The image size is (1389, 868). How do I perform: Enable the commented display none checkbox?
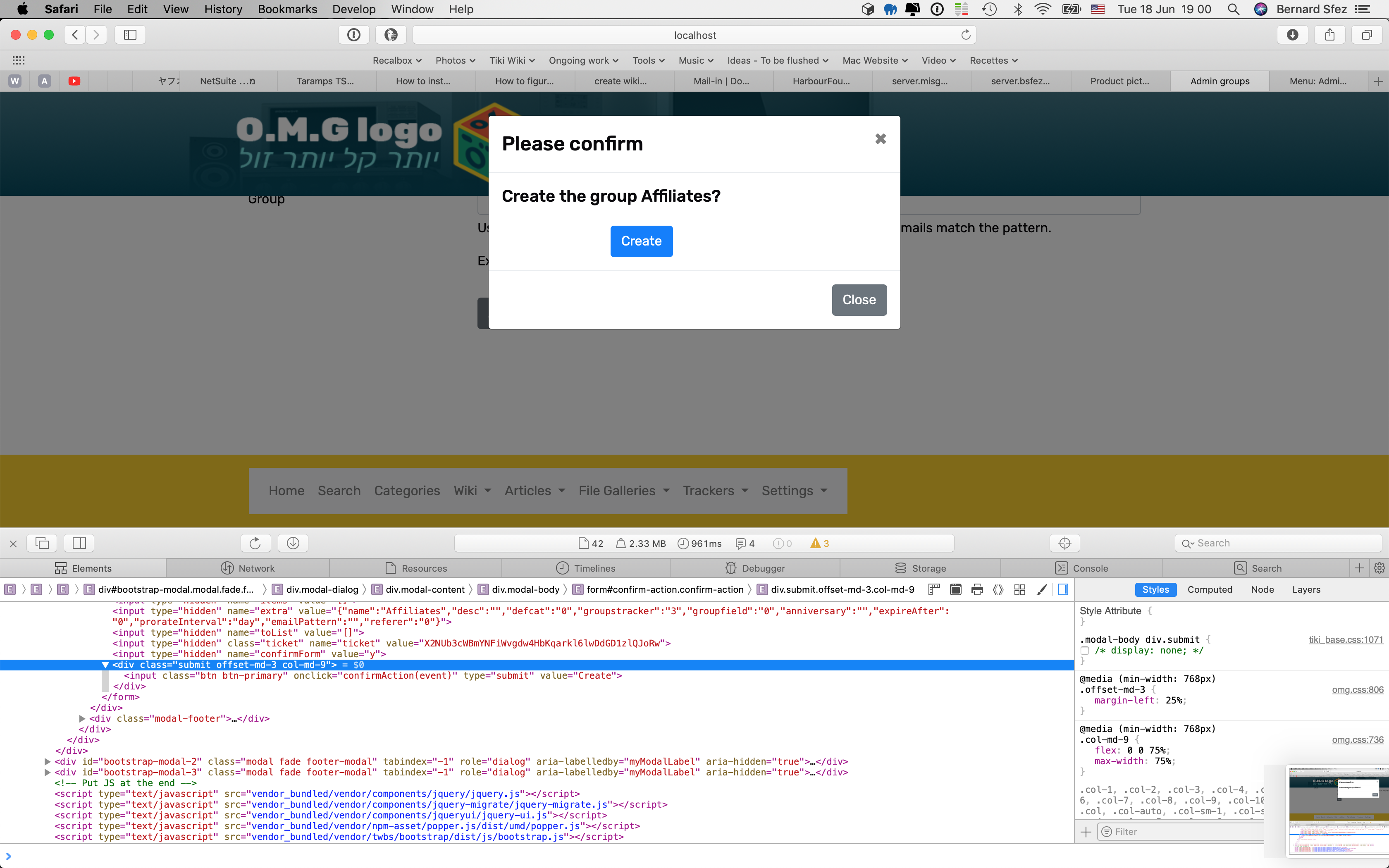pos(1085,651)
